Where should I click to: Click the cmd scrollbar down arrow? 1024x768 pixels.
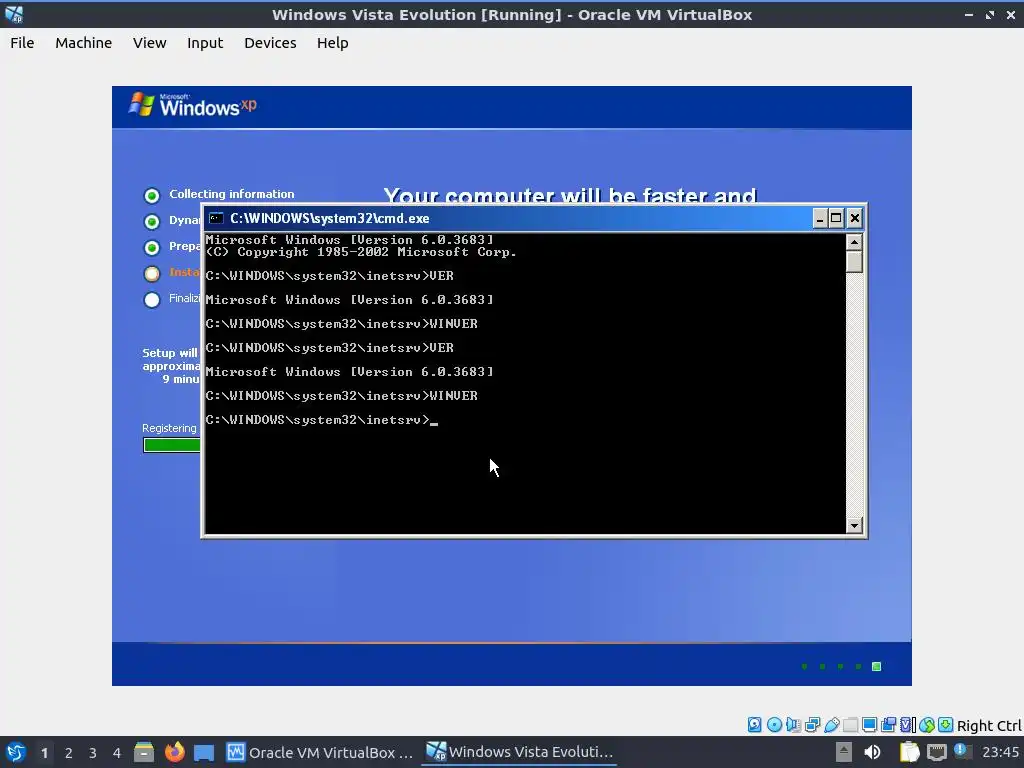click(854, 525)
